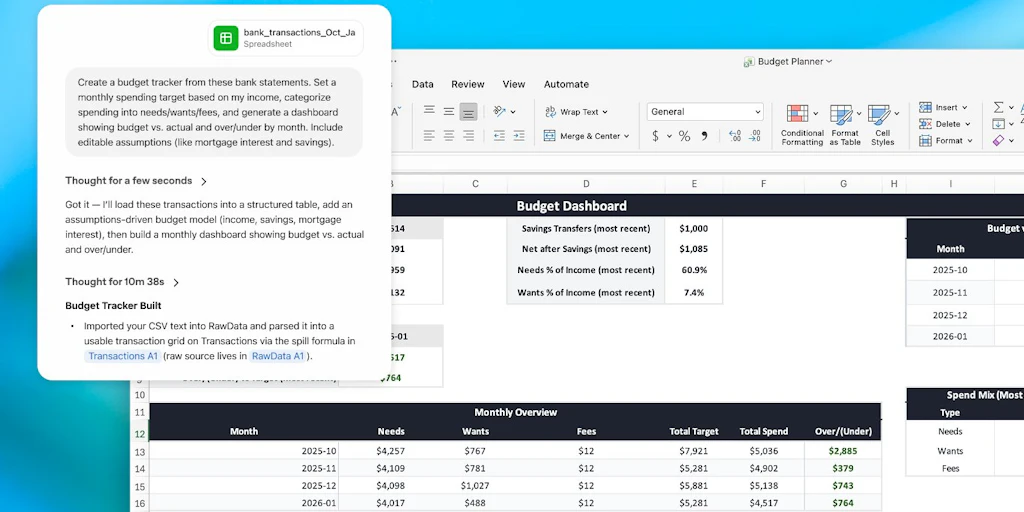Viewport: 1024px width, 512px height.
Task: Click the Middle Align icon
Action: [x=449, y=111]
